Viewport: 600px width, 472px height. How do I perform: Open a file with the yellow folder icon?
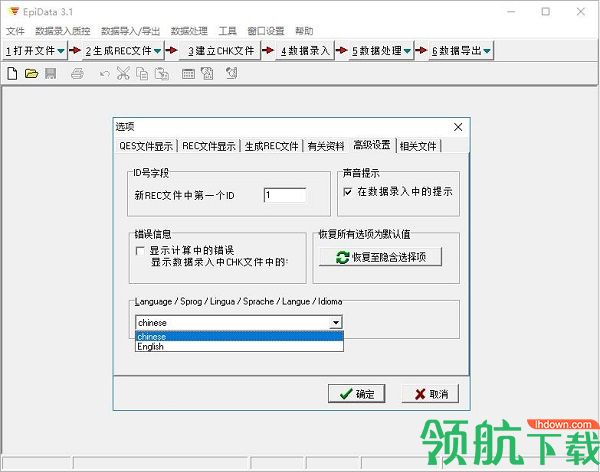[x=31, y=73]
